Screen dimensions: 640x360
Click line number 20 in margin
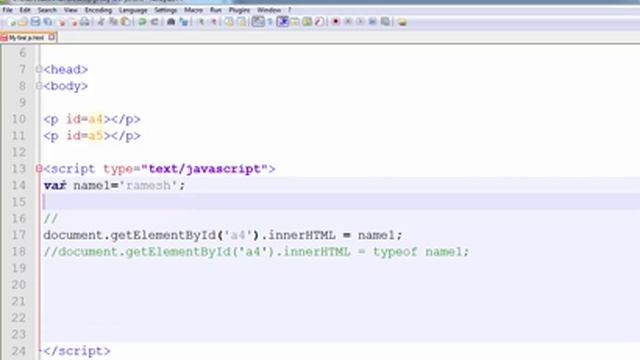[x=18, y=284]
